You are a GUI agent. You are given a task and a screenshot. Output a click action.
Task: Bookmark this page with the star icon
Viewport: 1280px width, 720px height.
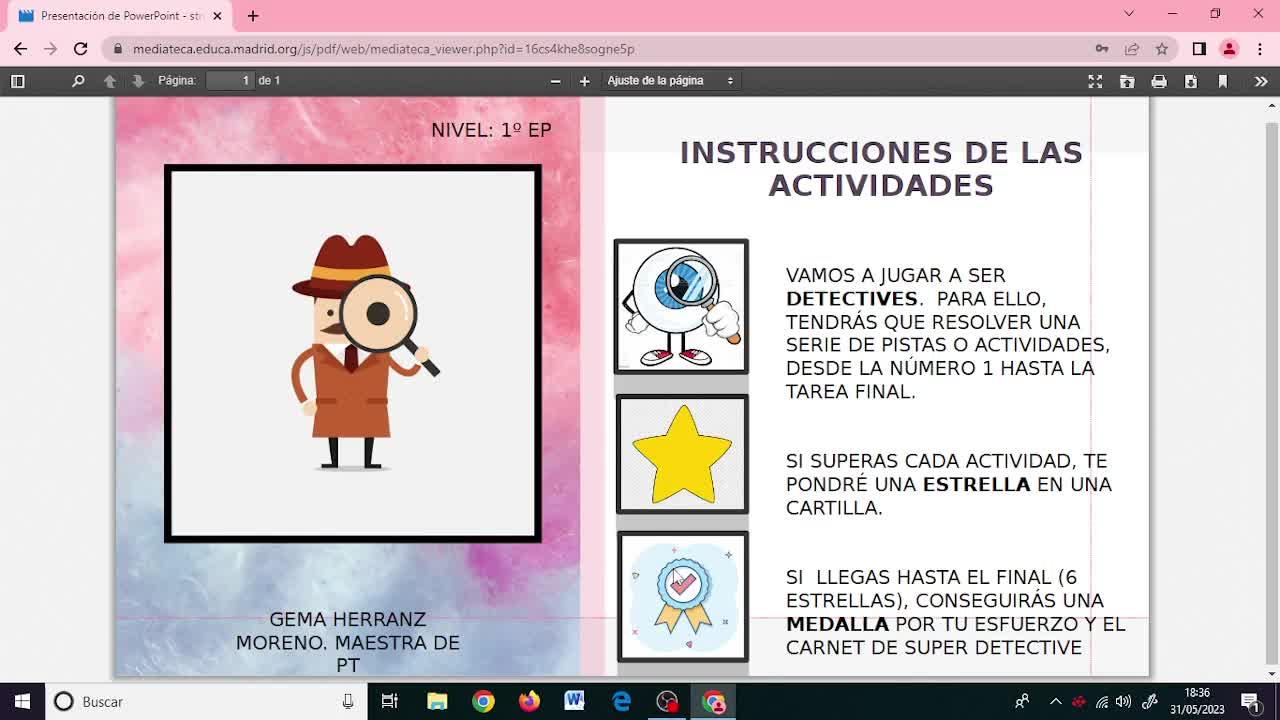(1162, 49)
